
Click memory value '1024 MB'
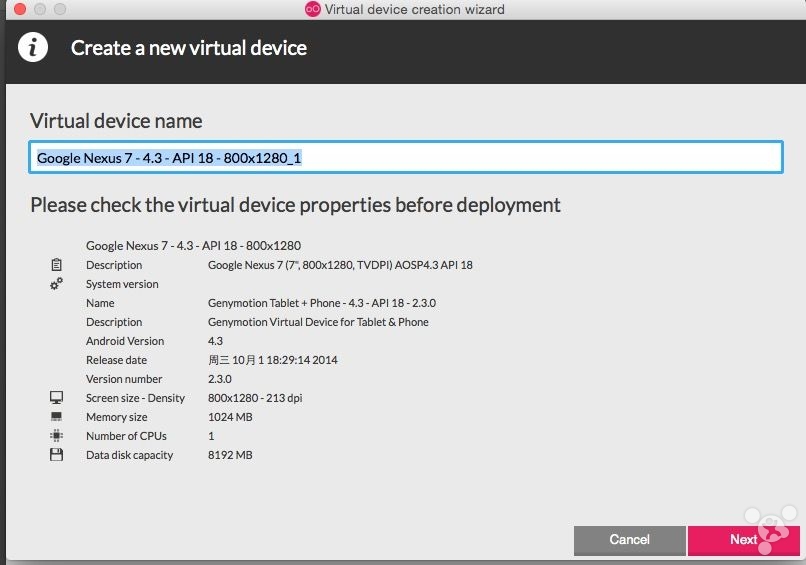coord(230,417)
